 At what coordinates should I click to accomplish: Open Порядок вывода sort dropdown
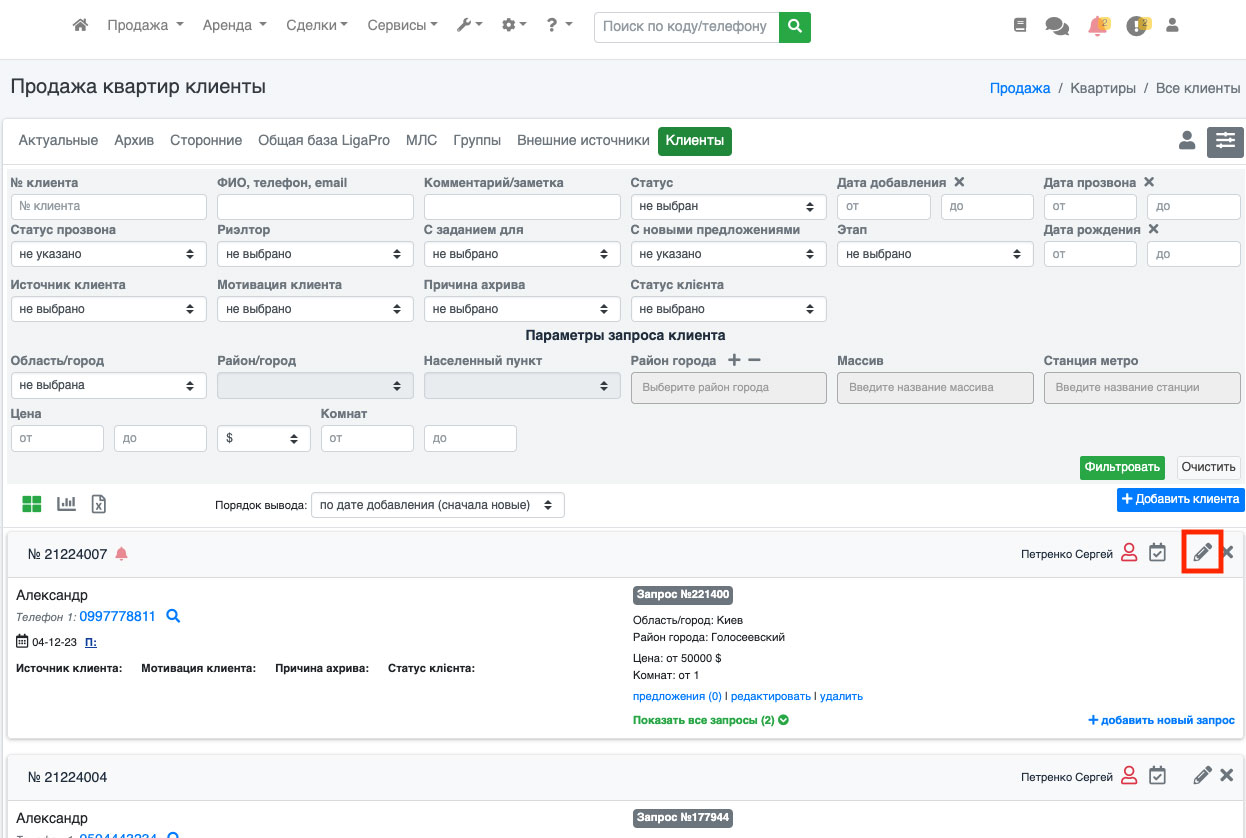(x=437, y=505)
